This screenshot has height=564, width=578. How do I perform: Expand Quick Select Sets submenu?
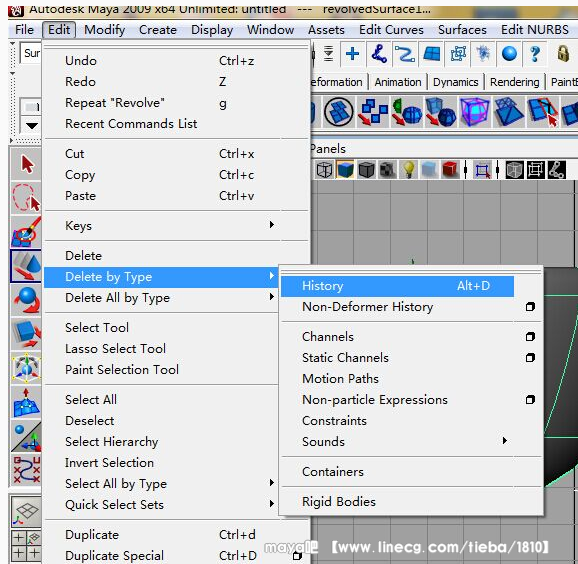pyautogui.click(x=272, y=504)
